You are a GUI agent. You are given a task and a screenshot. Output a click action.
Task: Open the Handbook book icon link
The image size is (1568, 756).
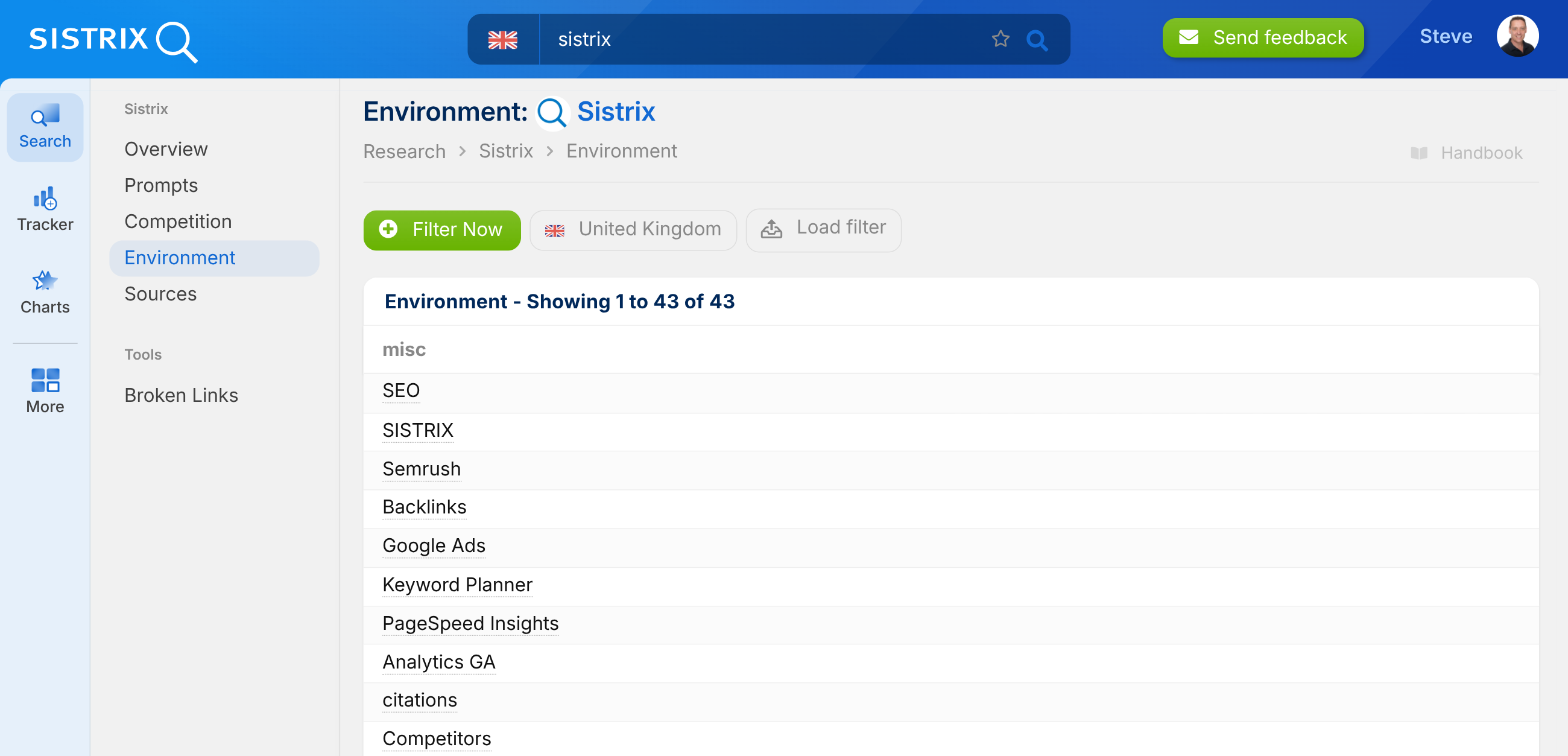point(1419,153)
